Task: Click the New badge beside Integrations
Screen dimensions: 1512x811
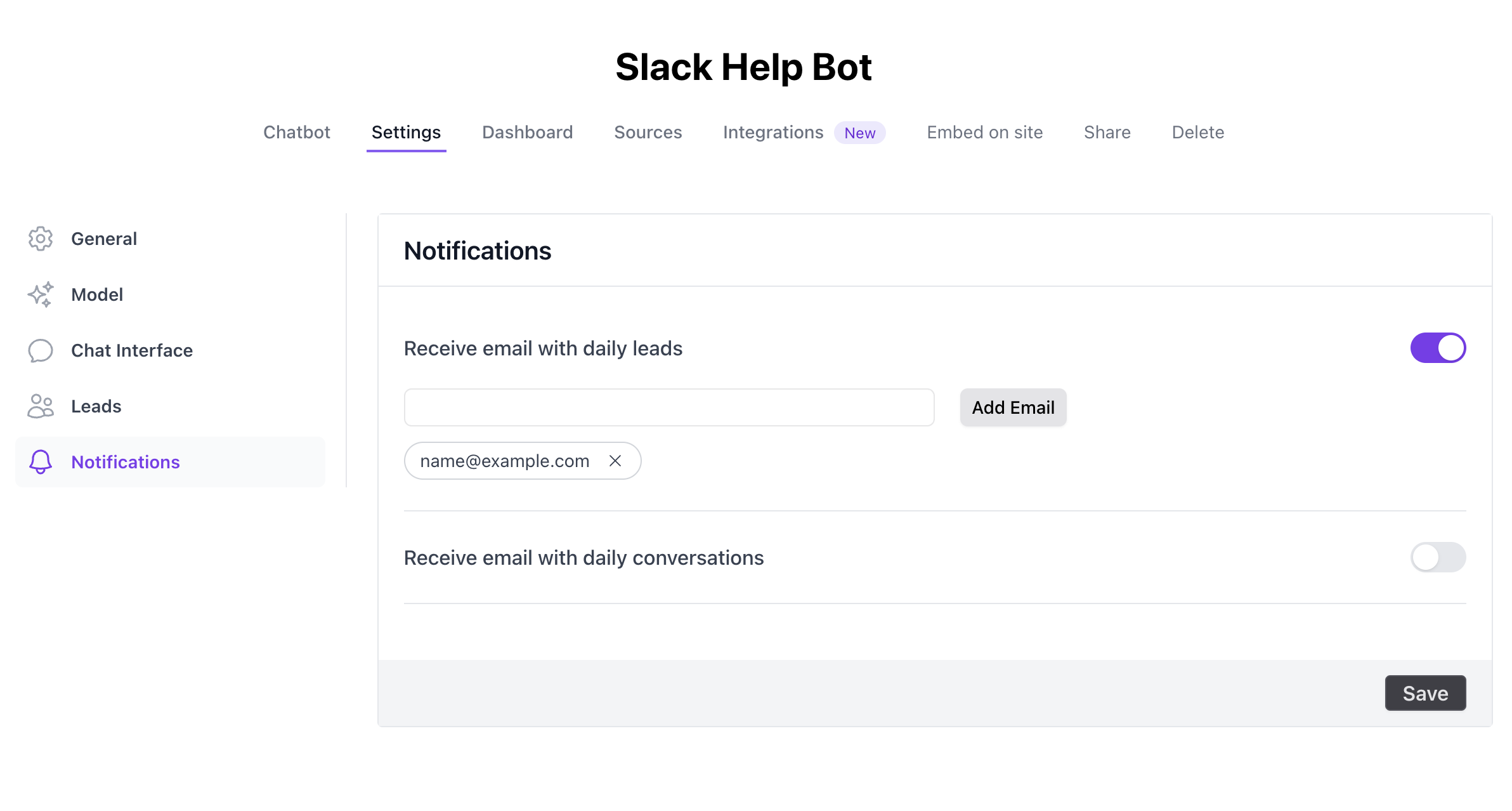Action: coord(859,133)
